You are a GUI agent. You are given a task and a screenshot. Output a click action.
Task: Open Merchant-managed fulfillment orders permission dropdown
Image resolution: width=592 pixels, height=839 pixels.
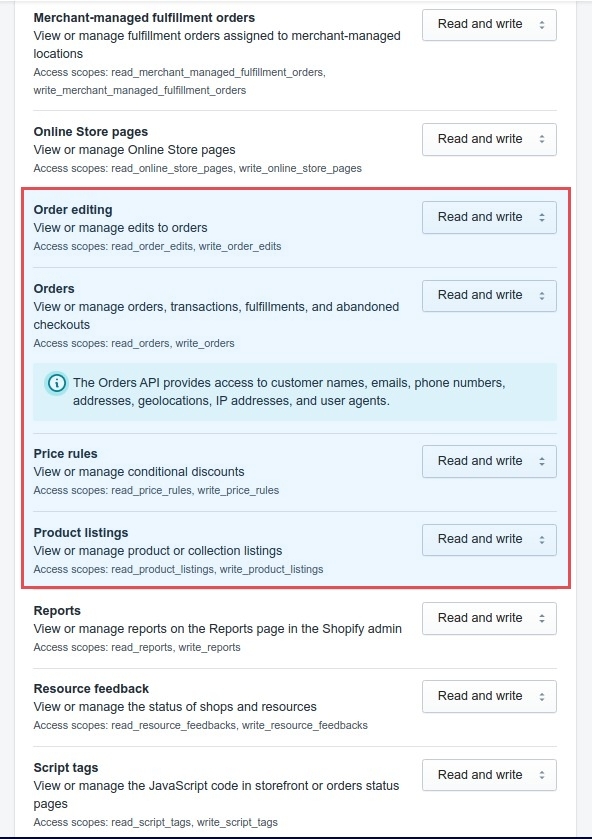489,25
